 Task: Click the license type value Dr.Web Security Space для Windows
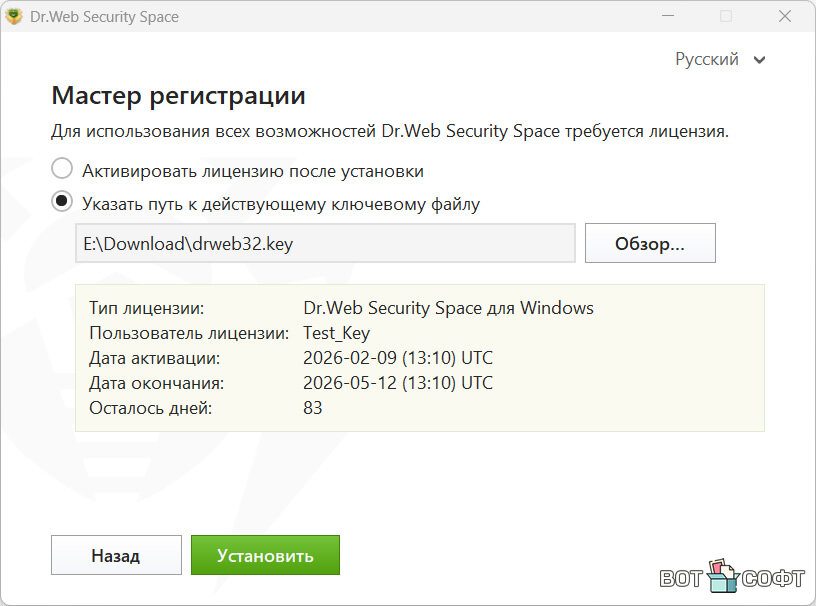click(x=448, y=308)
